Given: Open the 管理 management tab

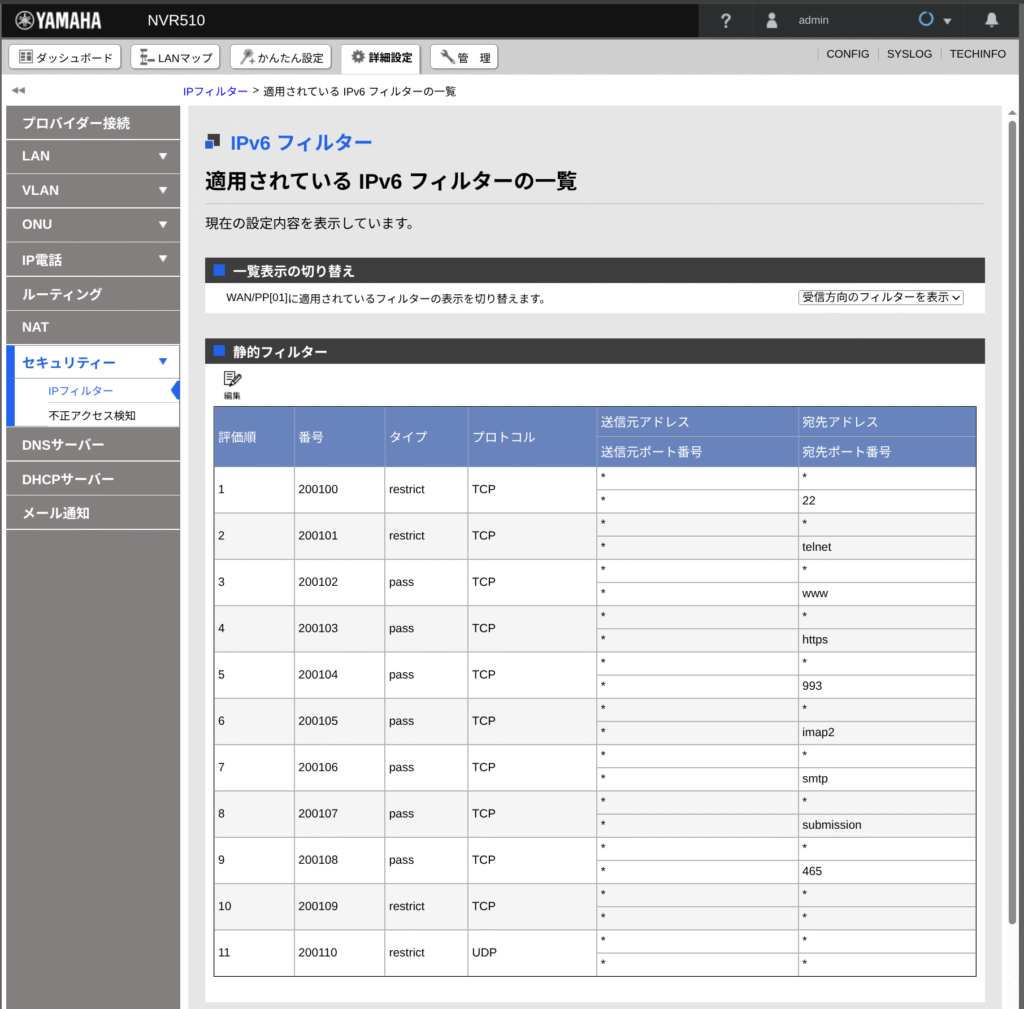Looking at the screenshot, I should tap(464, 58).
